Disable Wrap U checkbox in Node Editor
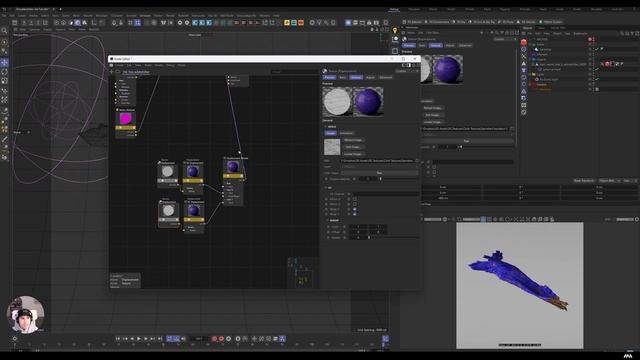Image resolution: width=640 pixels, height=360 pixels. [354, 209]
